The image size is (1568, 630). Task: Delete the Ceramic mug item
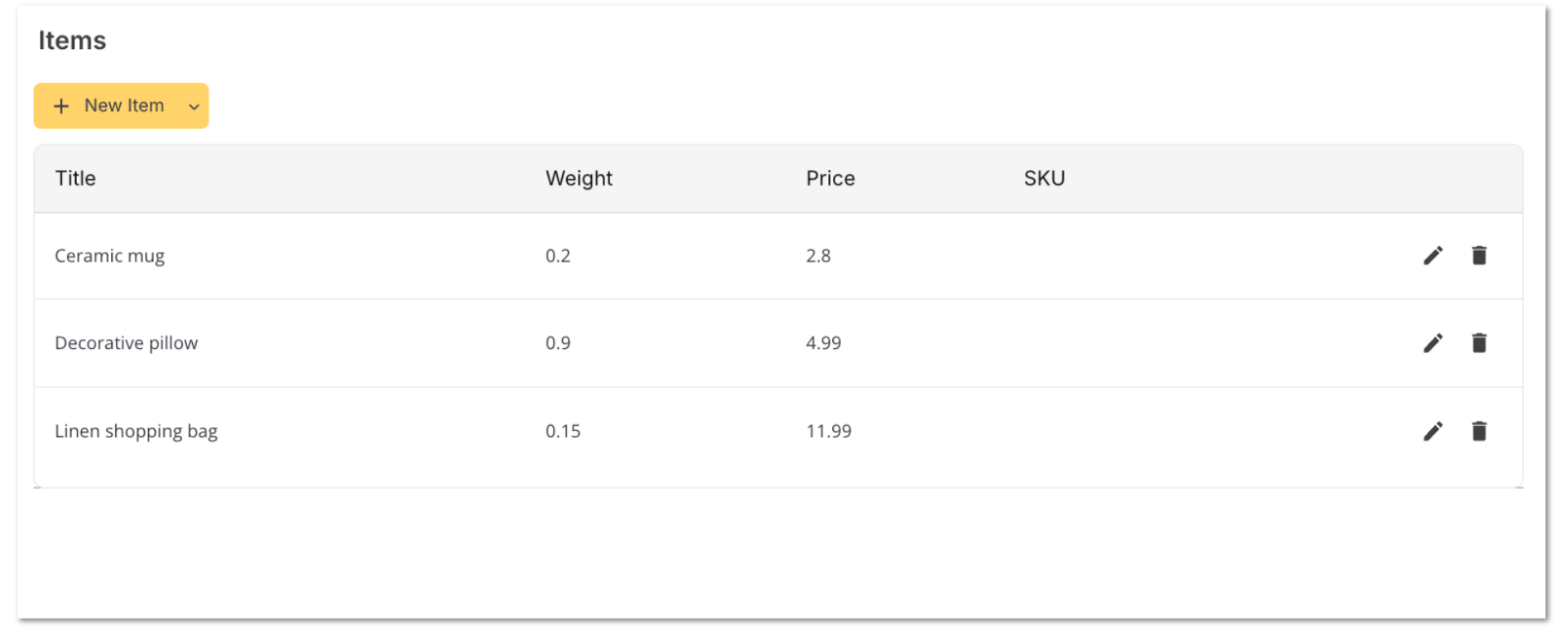(1479, 256)
